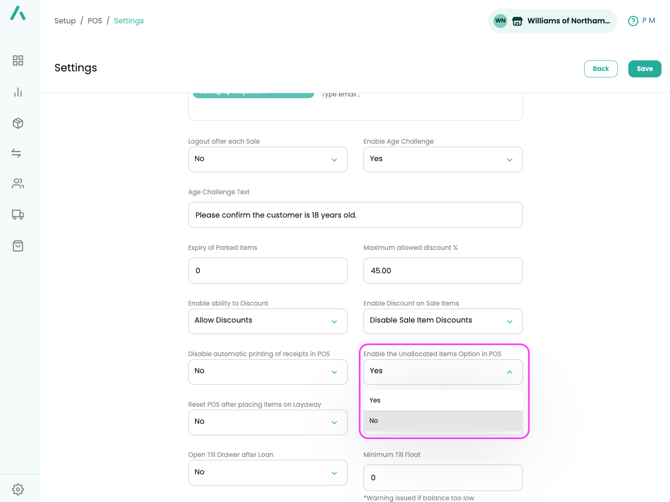Screen dimensions: 670x502
Task: Select 'No' in Unallocated Items dropdown list
Action: 442,421
